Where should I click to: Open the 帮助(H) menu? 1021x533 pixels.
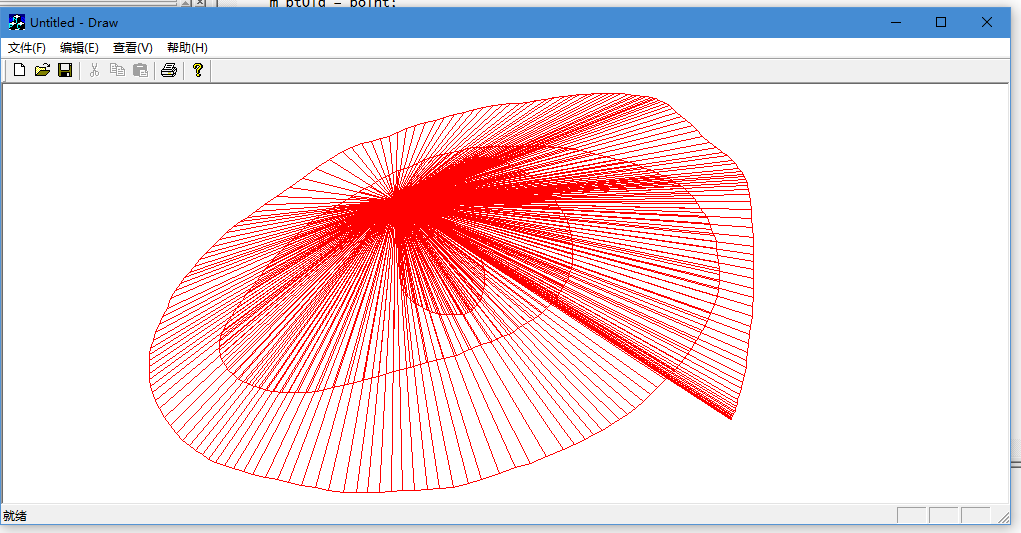(188, 48)
